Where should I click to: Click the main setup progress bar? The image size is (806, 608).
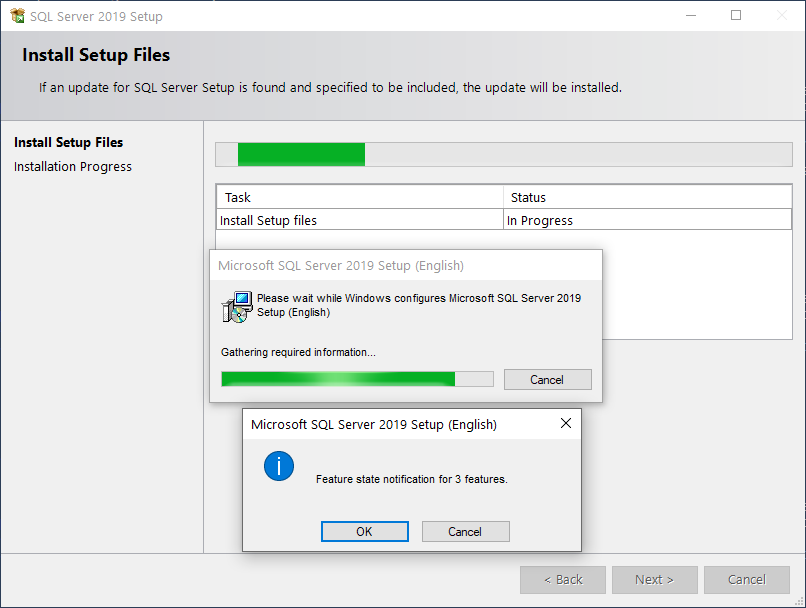click(503, 154)
